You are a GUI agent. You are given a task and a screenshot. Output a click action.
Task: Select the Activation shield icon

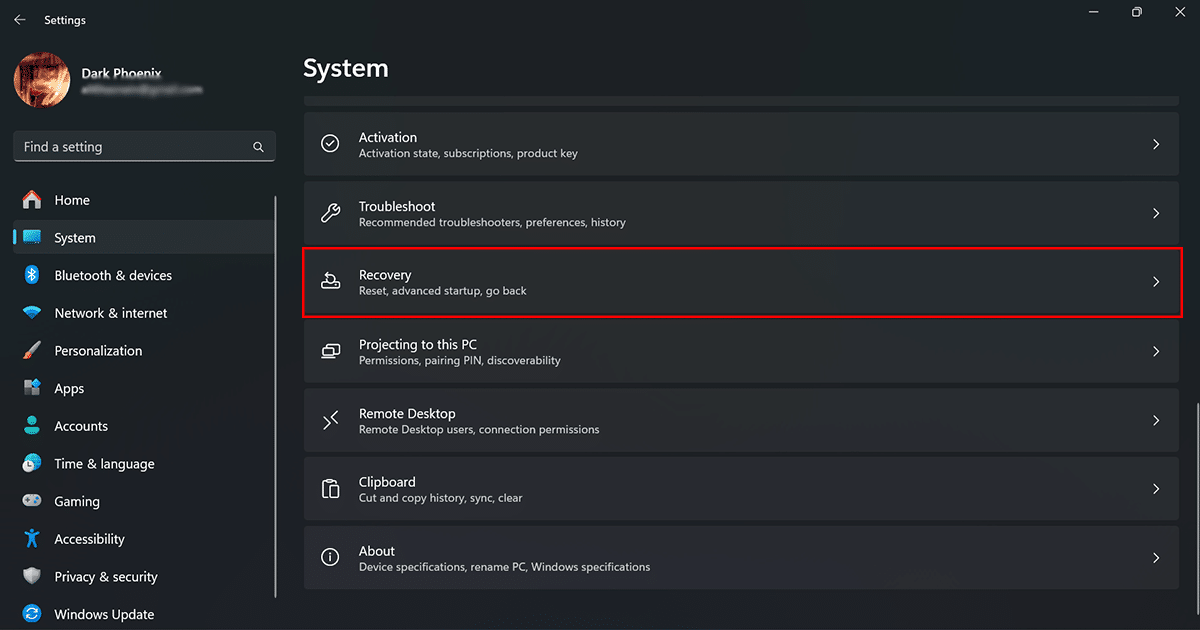(x=330, y=143)
